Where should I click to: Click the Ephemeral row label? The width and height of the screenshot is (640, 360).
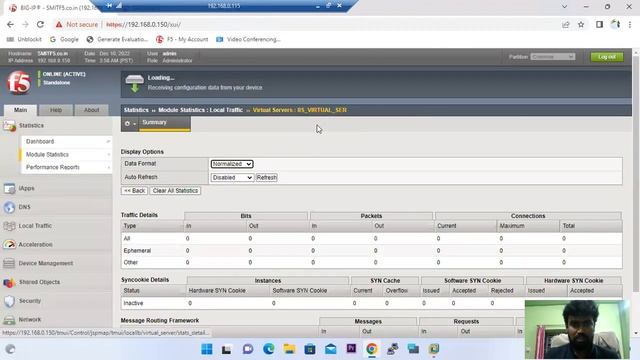tap(137, 251)
